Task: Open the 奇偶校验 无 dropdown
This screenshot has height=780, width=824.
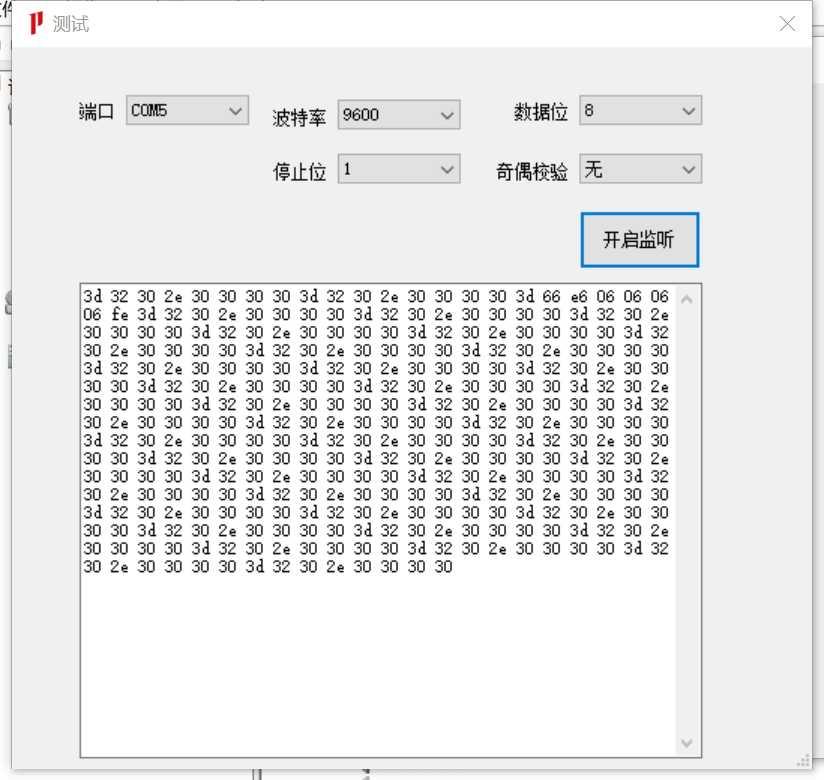Action: (x=641, y=169)
